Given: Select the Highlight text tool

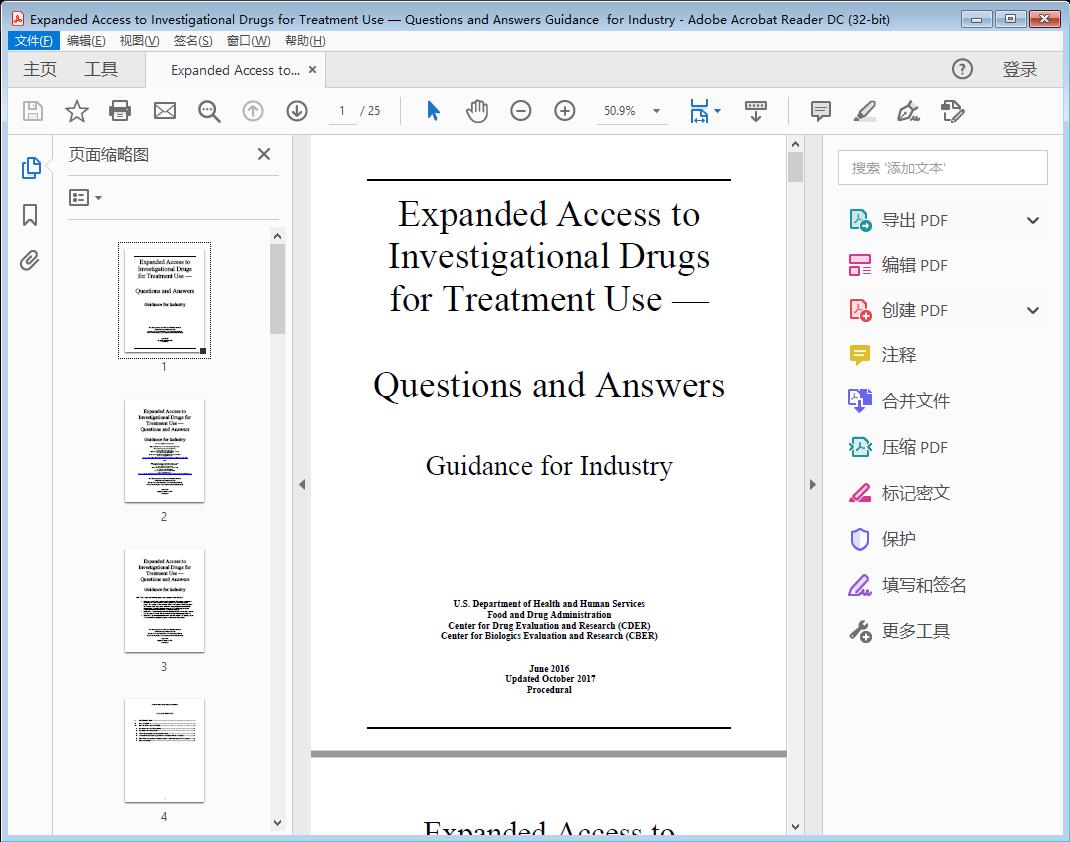Looking at the screenshot, I should [864, 111].
